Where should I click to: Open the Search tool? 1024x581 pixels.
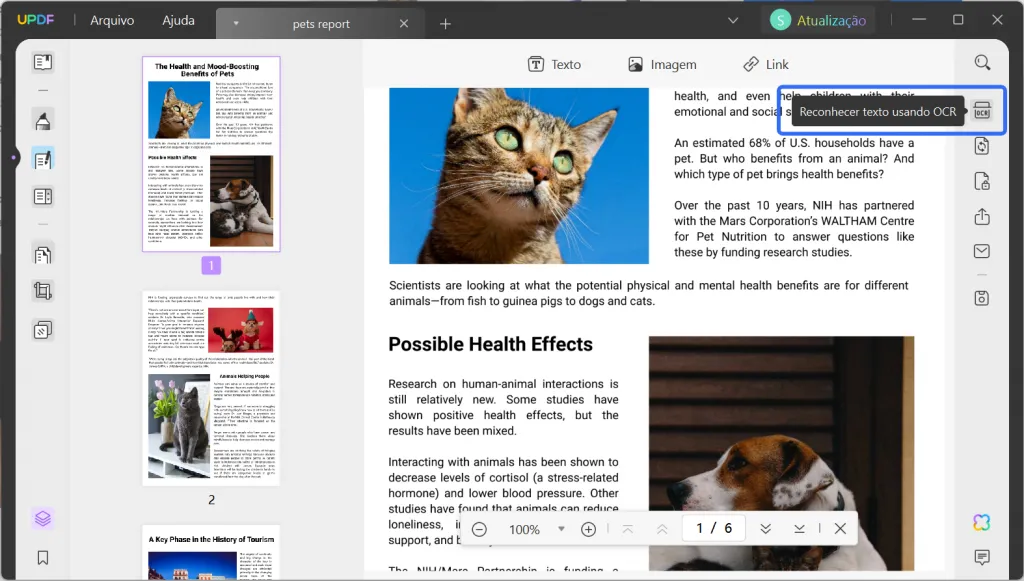[981, 62]
